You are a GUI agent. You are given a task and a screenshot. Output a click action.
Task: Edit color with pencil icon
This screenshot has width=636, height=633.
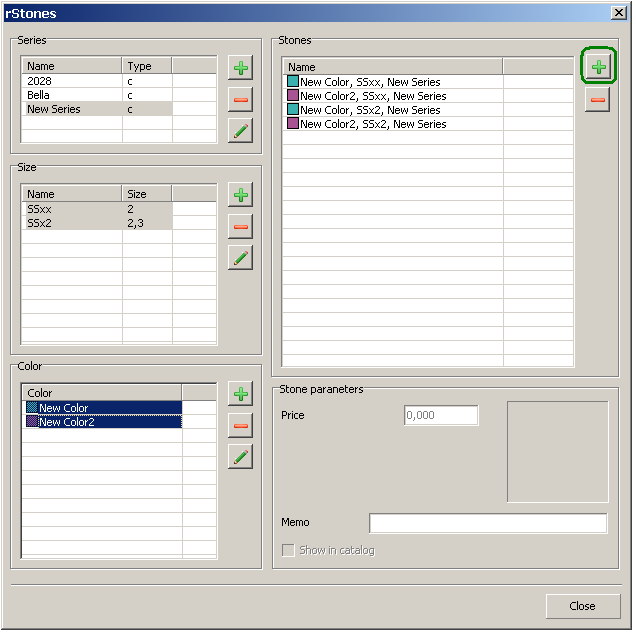click(x=241, y=457)
